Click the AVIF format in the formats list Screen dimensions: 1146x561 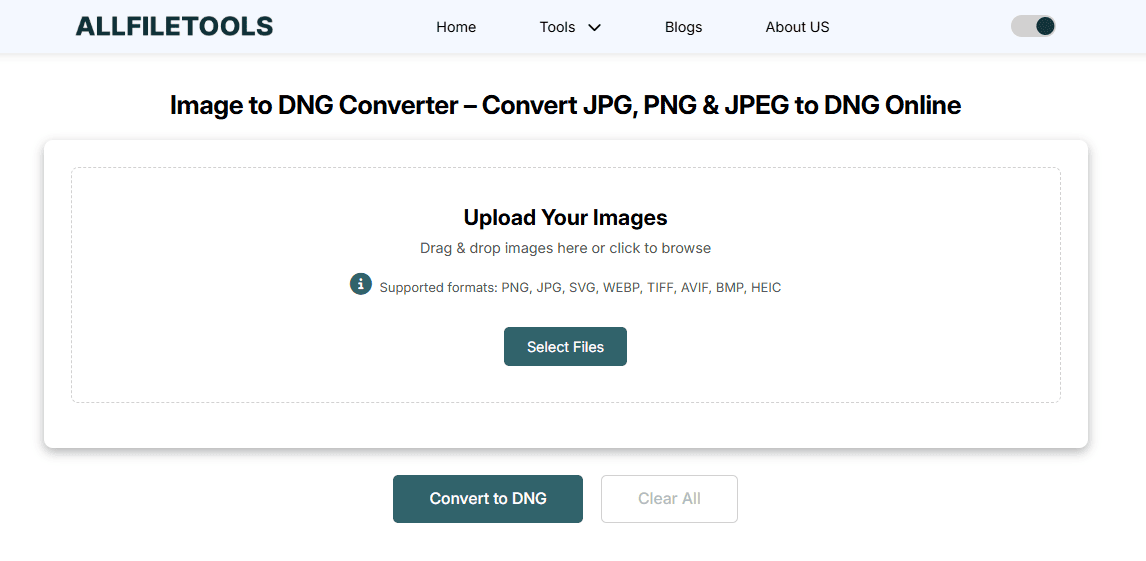tap(694, 288)
